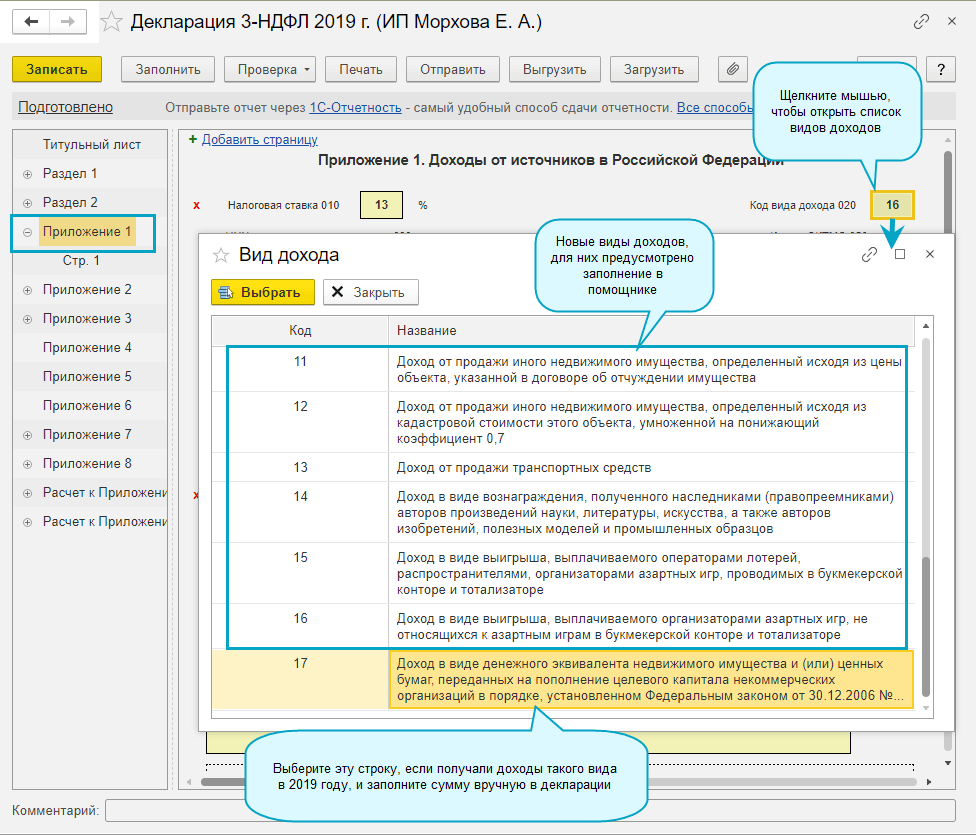Click the Заполнить button
The height and width of the screenshot is (835, 976).
[x=168, y=69]
